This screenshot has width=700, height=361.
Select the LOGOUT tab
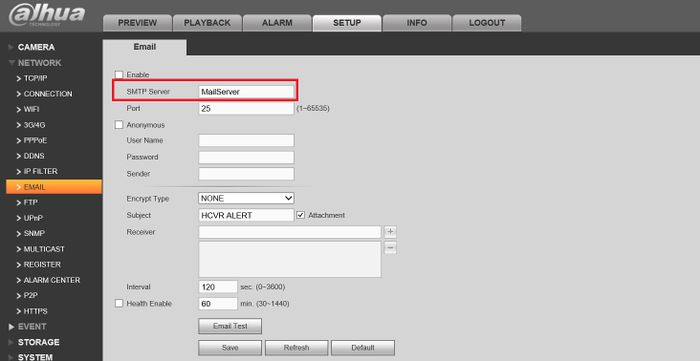pos(487,23)
